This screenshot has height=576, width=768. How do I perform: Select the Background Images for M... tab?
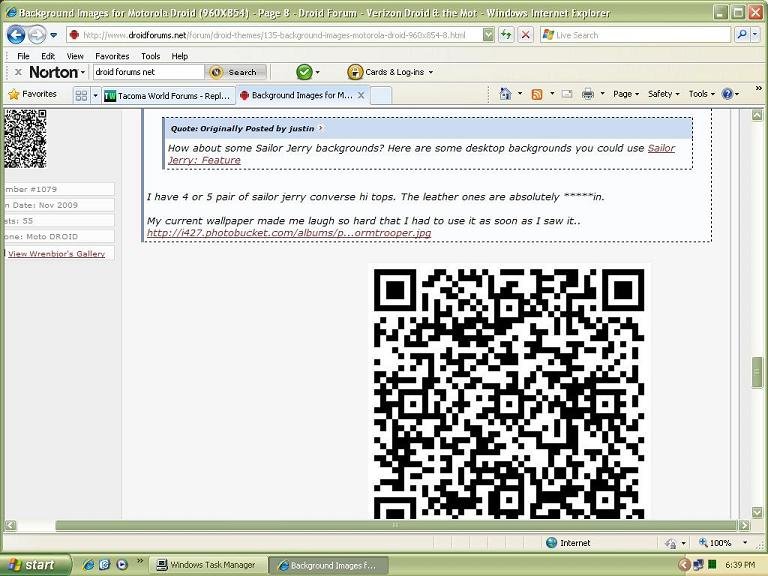point(296,95)
